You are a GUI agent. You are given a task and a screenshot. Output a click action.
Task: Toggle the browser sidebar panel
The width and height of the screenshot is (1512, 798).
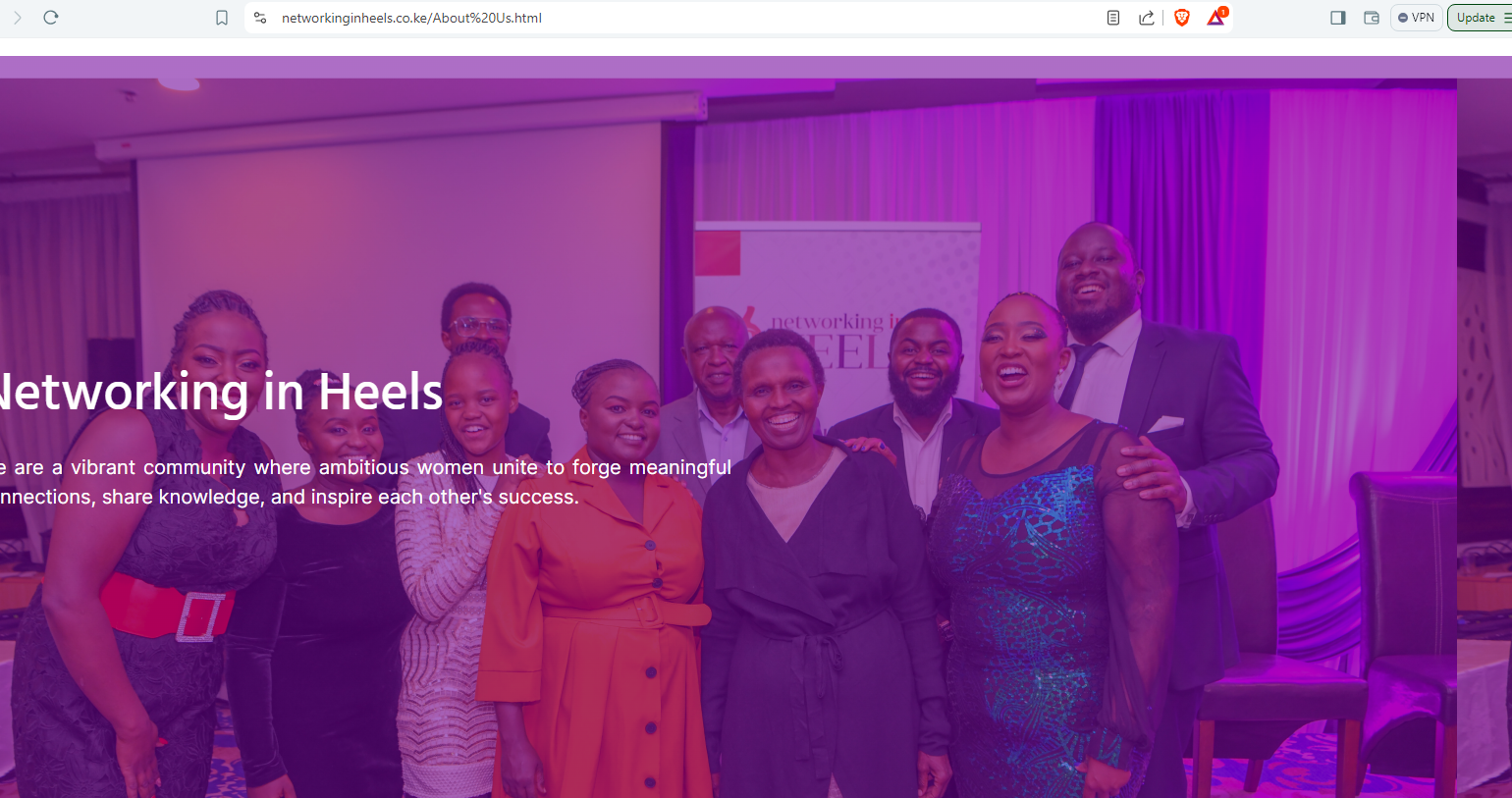1338,18
